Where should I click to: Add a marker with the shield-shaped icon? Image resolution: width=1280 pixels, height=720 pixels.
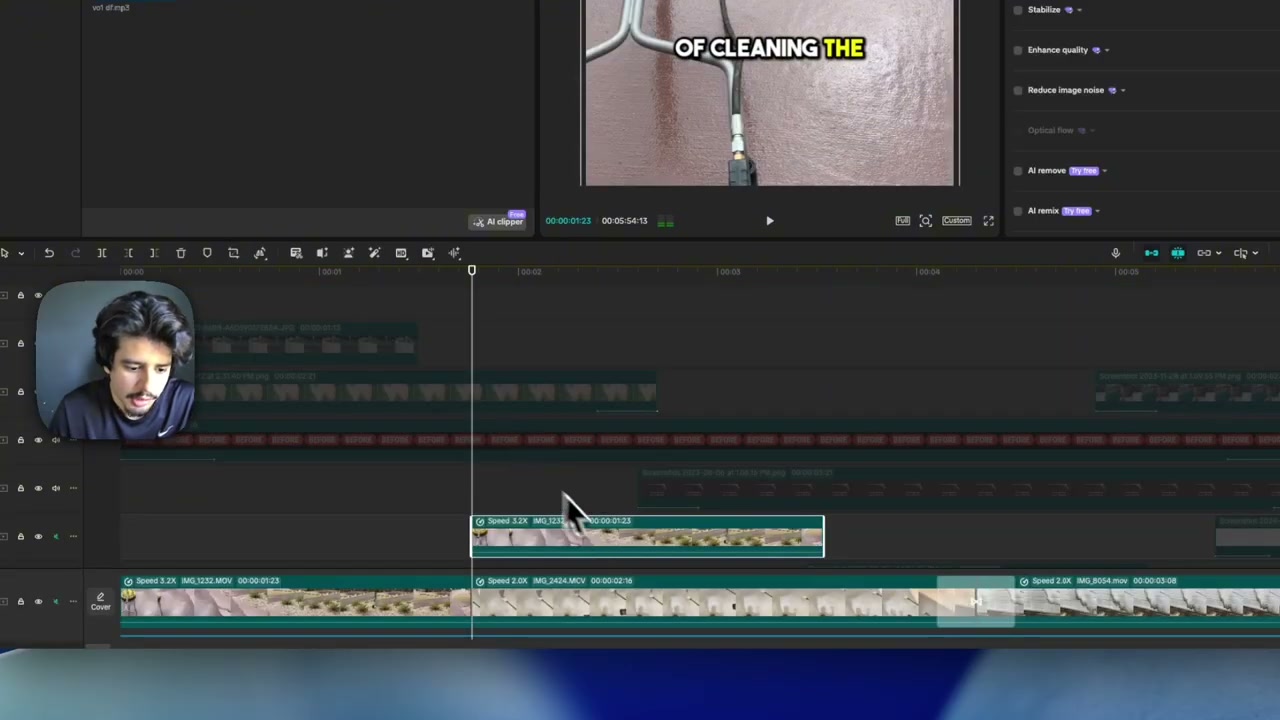tap(207, 253)
